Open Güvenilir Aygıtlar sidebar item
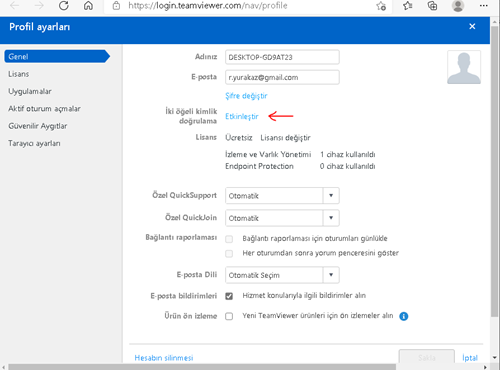This screenshot has width=500, height=370. 38,126
